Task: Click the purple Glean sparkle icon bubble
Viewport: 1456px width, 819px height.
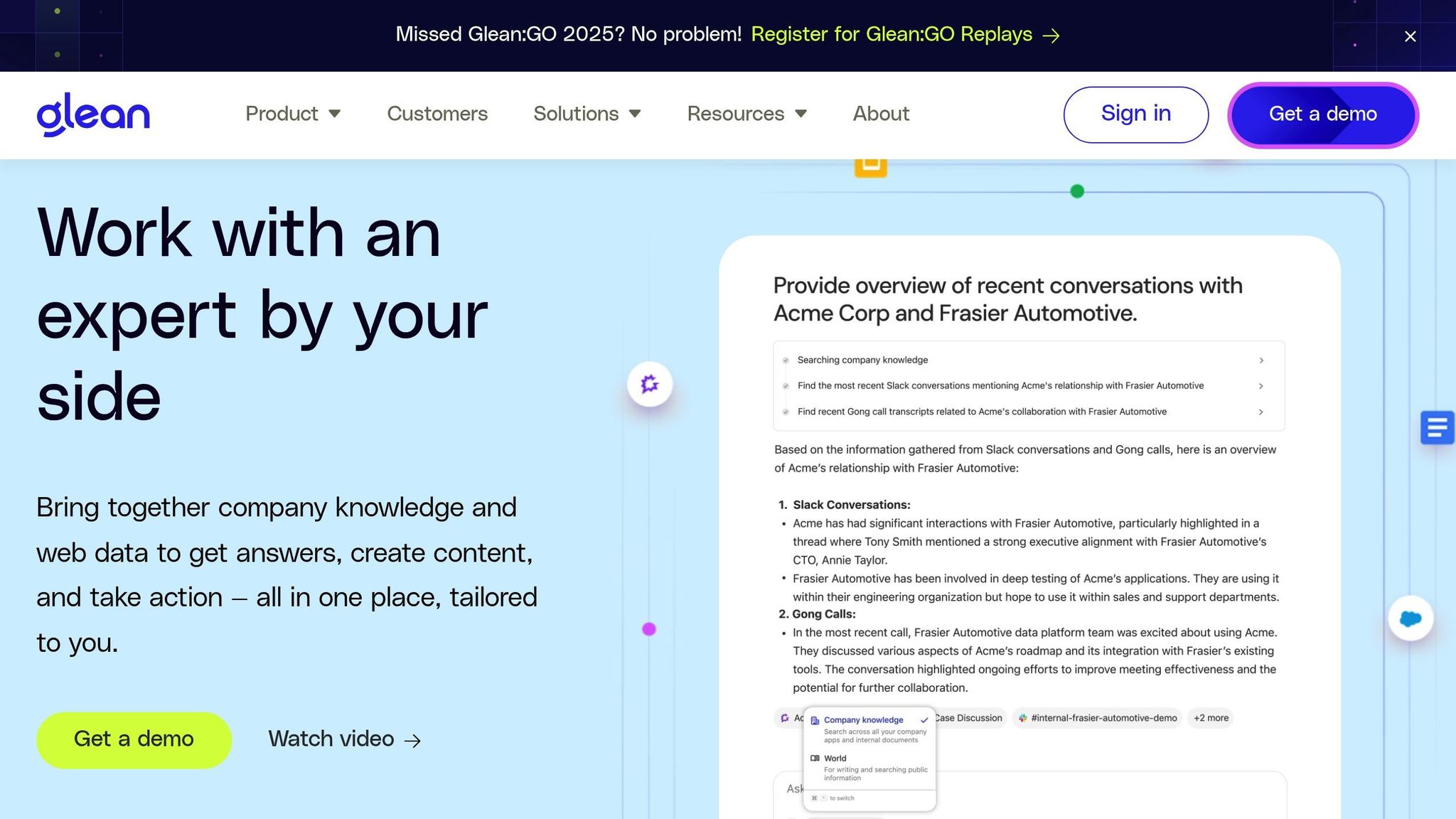Action: tap(650, 384)
